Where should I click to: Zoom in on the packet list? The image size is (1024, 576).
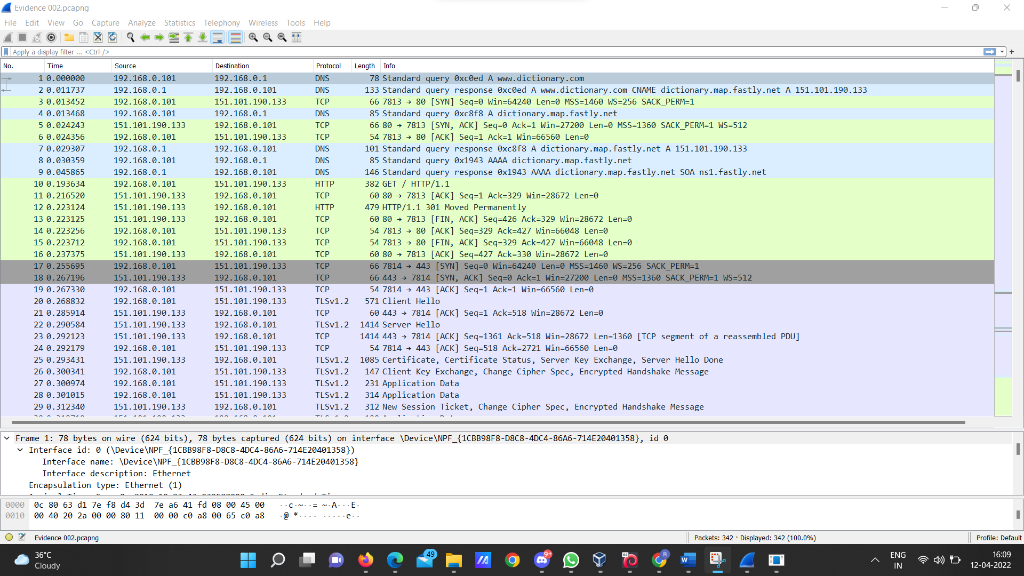click(253, 37)
